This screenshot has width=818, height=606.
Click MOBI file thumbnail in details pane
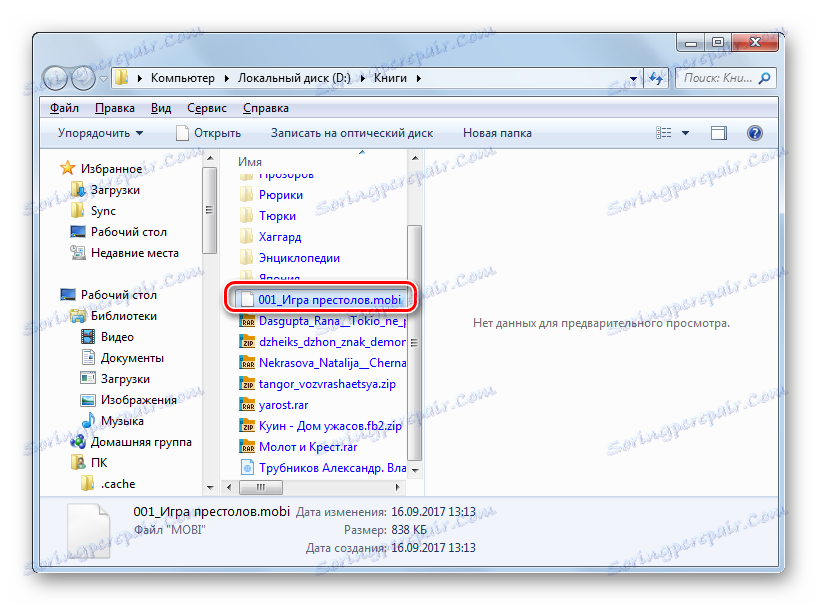coord(89,530)
